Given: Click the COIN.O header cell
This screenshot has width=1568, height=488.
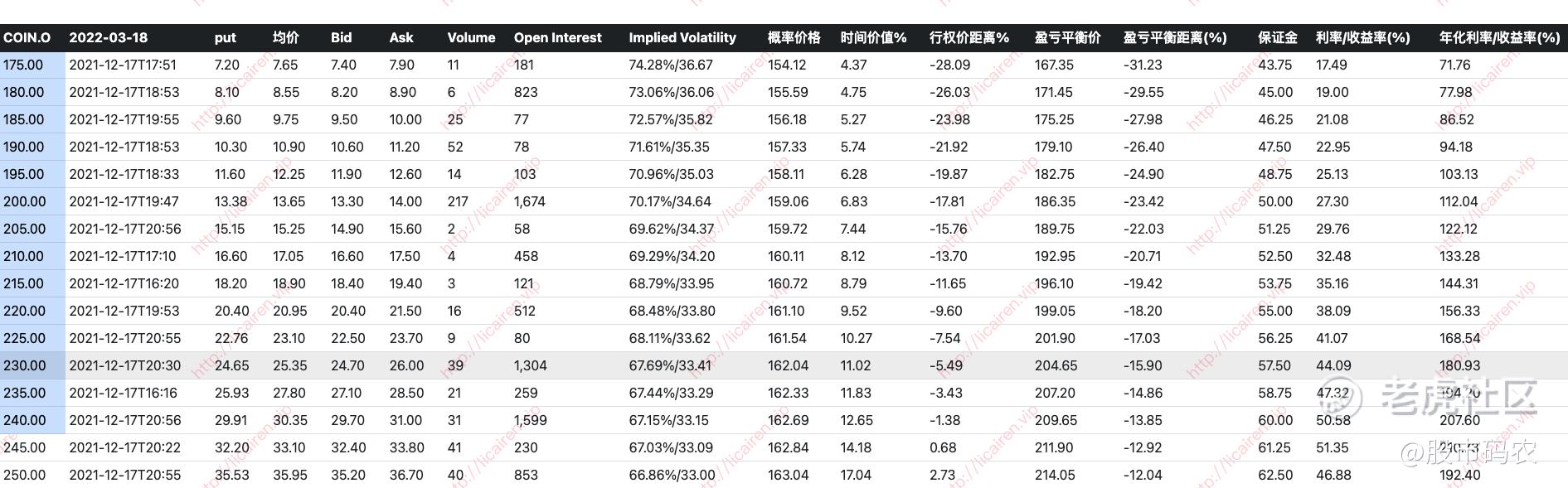Looking at the screenshot, I should click(x=27, y=37).
